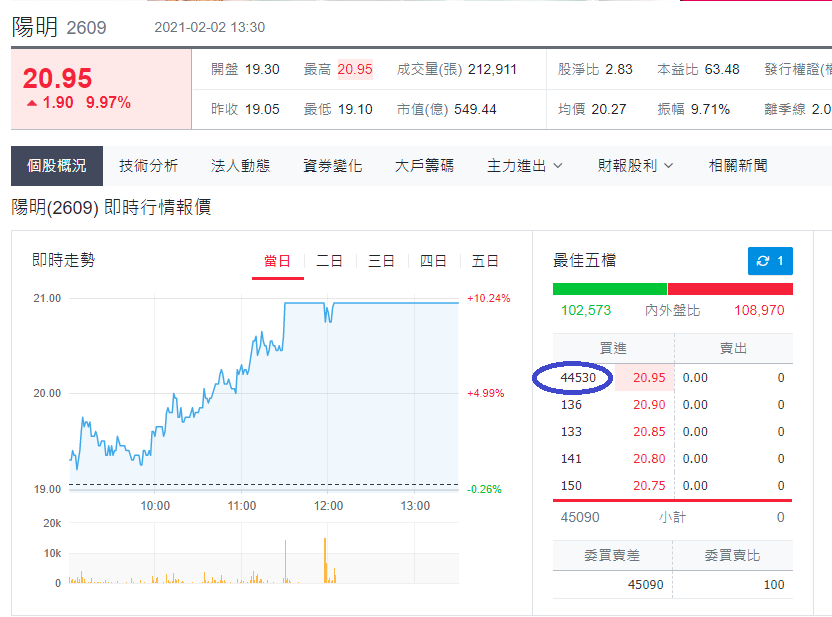Click the bid quantity 44530

click(x=578, y=378)
